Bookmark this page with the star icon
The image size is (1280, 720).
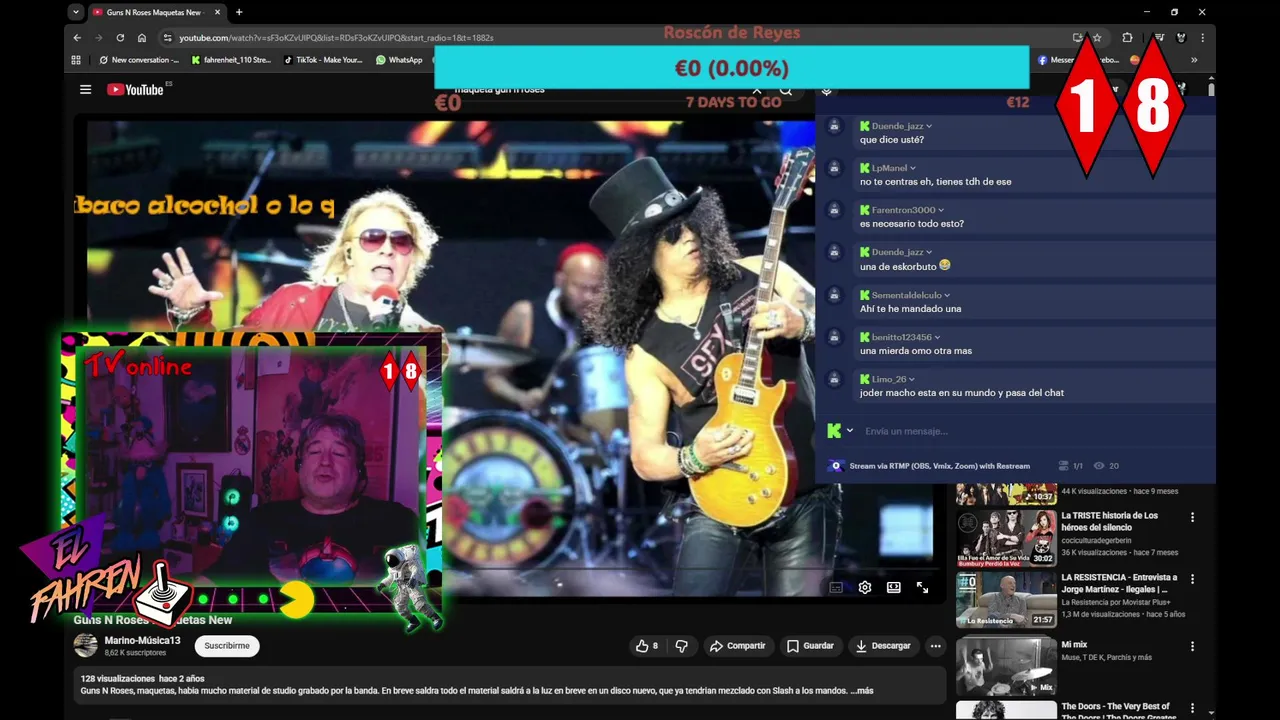1097,38
